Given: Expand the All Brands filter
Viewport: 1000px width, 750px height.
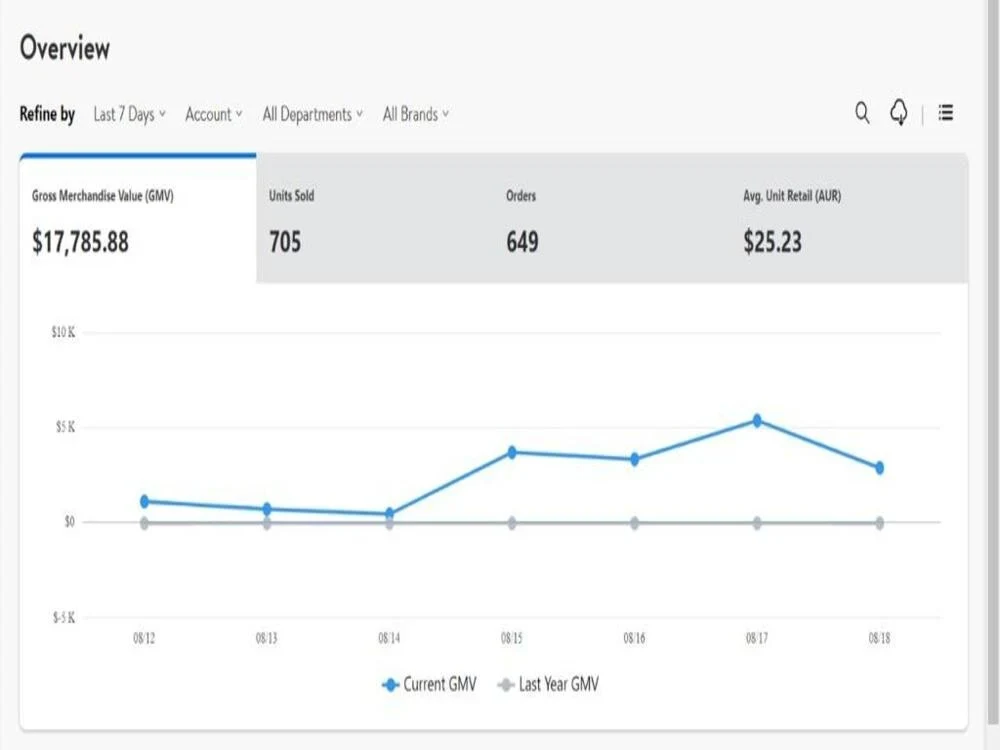Looking at the screenshot, I should point(416,114).
